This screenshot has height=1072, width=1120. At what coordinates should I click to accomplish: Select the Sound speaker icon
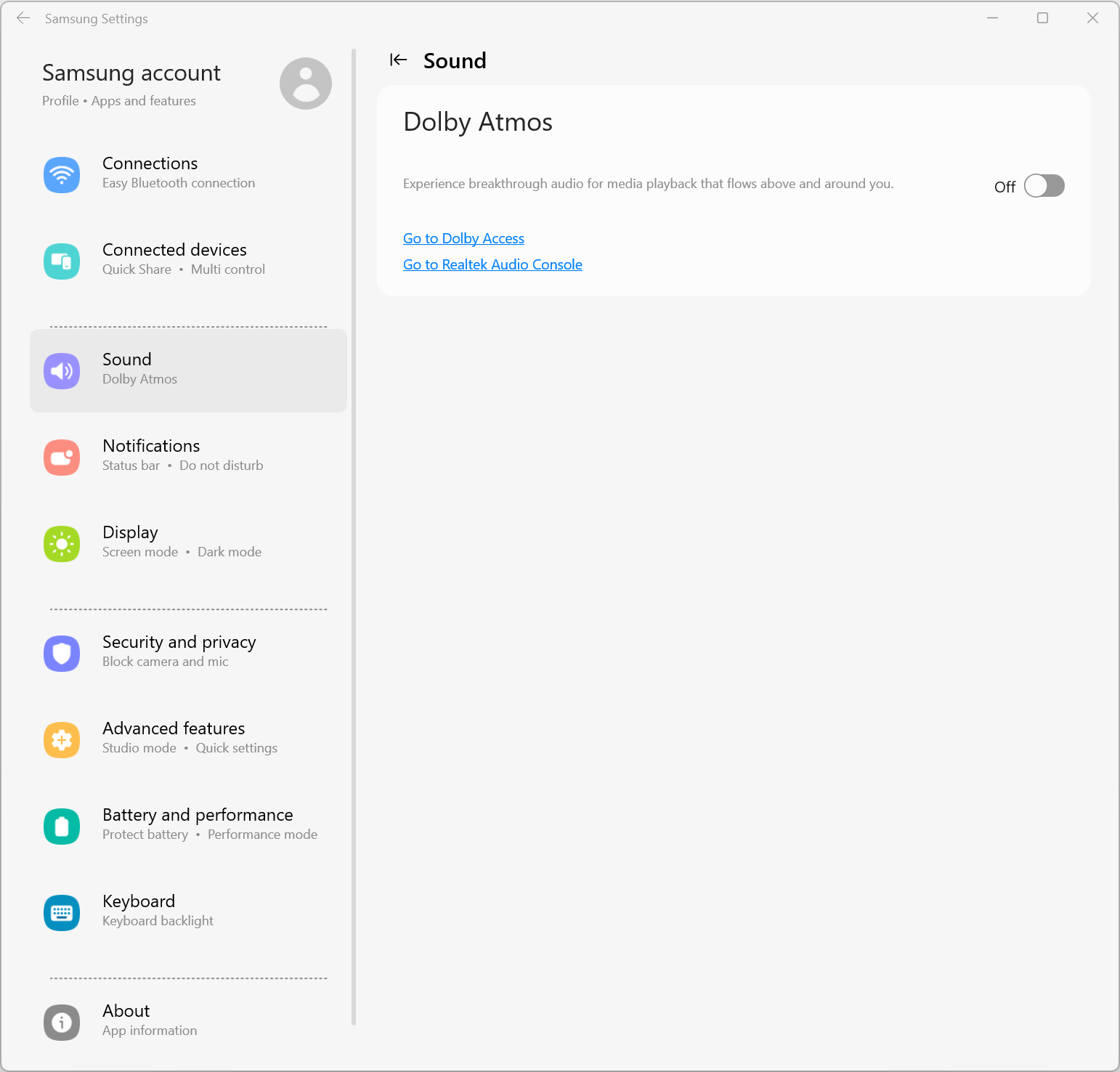point(62,371)
